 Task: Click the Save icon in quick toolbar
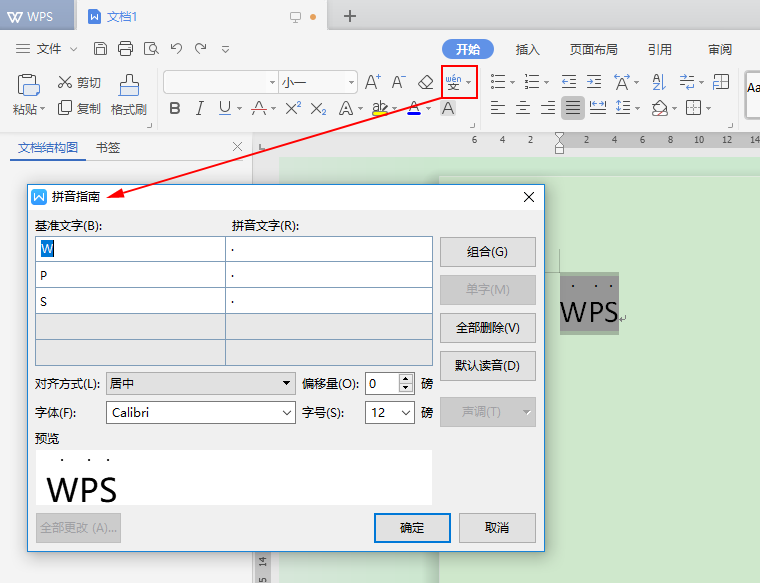point(100,48)
